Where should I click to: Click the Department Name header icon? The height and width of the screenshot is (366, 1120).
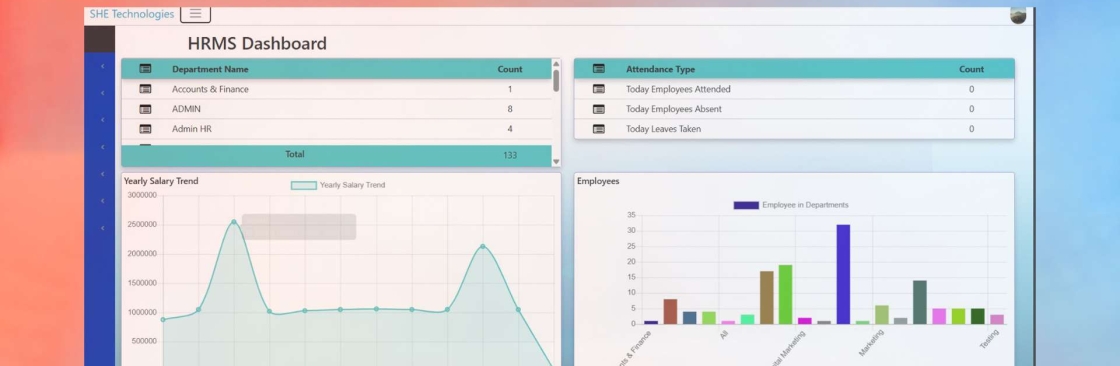(145, 69)
